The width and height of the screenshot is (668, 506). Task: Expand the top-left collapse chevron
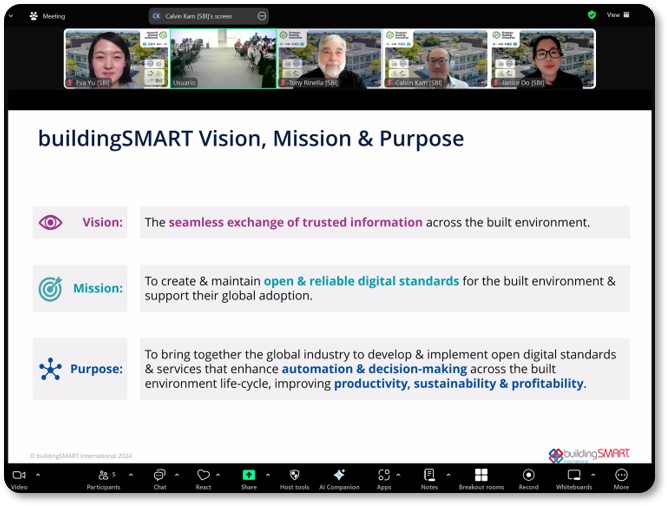[x=11, y=16]
